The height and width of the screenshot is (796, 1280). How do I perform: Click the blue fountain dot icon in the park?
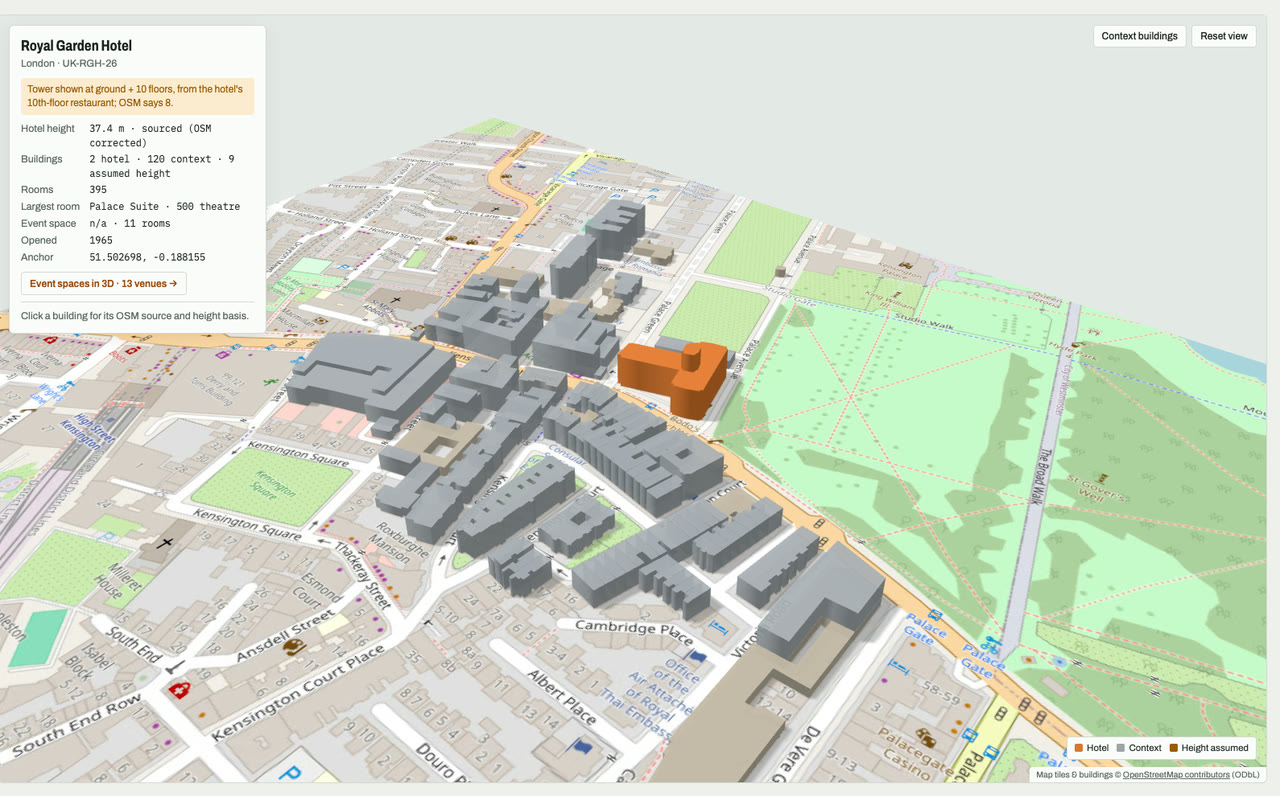coord(1059,661)
